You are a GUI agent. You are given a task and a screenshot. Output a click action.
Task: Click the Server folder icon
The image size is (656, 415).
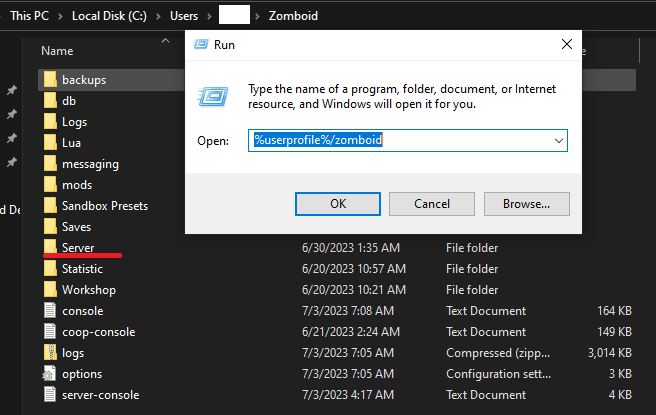pyautogui.click(x=51, y=247)
